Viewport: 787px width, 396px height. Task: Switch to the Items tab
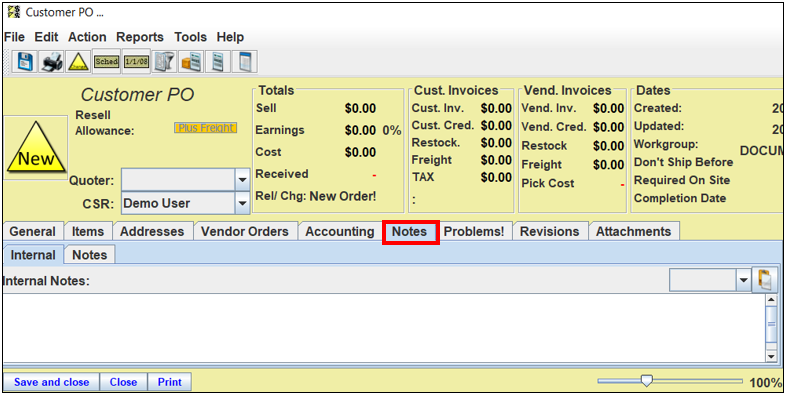pos(88,231)
